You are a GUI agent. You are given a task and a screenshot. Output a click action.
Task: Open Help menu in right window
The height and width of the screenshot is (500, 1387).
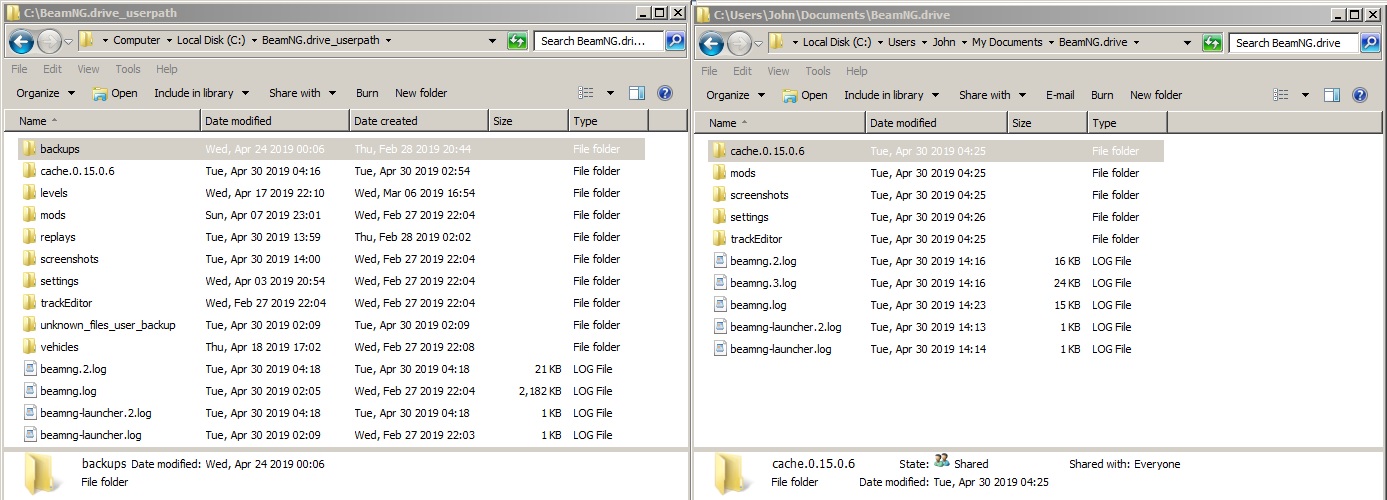coord(857,71)
